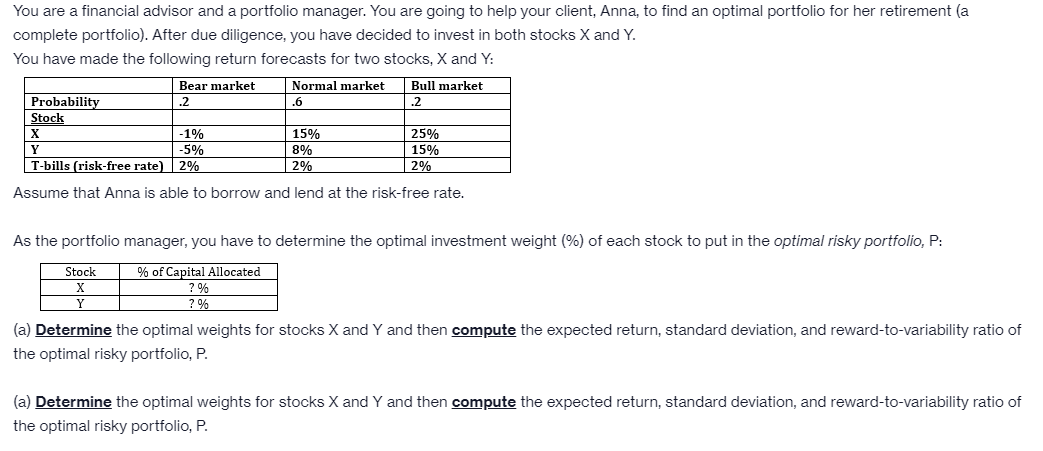
Task: Select stock X bull market return 25%
Action: click(x=425, y=134)
